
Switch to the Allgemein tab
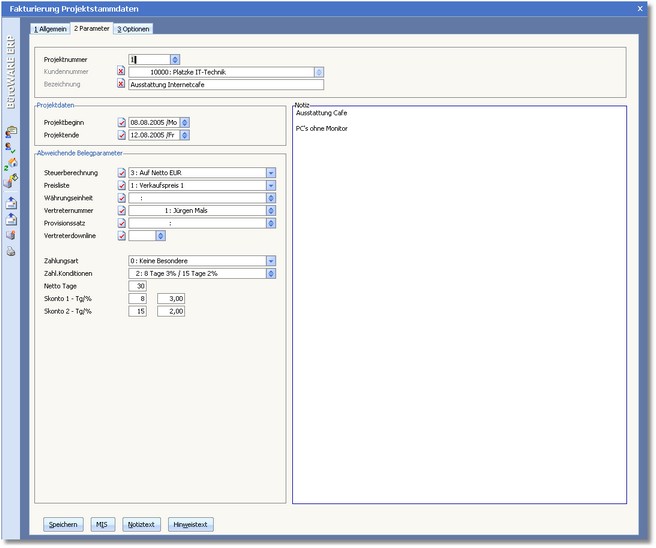point(50,29)
